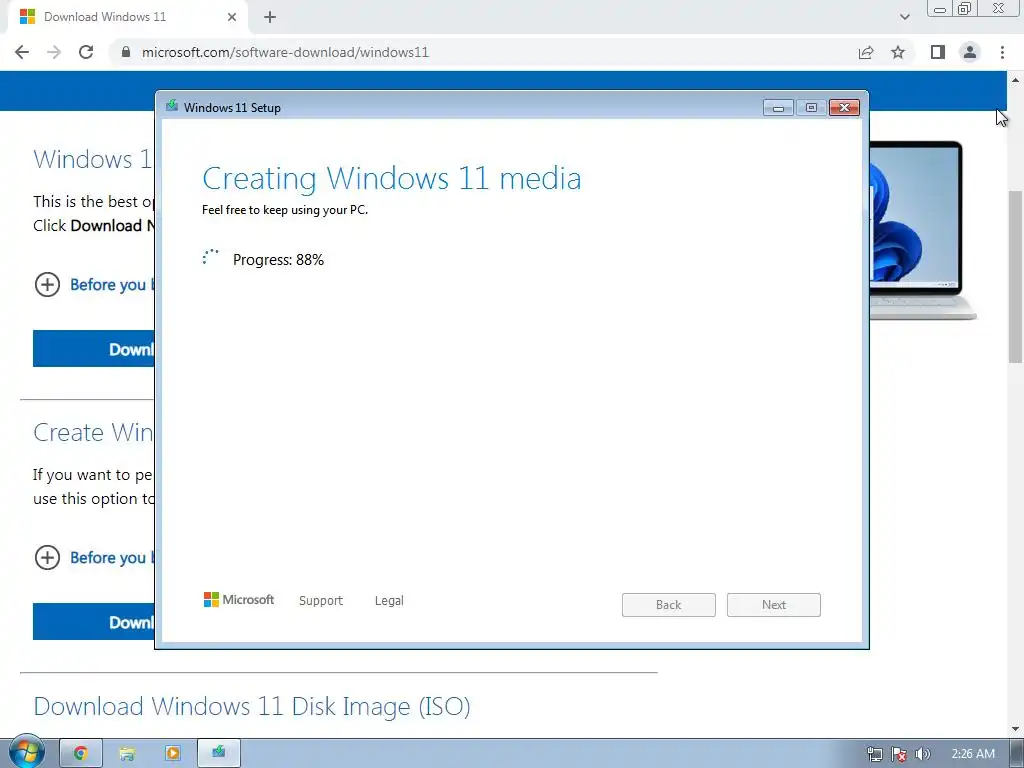The image size is (1024, 768).
Task: Open Chrome's three-dot menu
Action: point(1002,52)
